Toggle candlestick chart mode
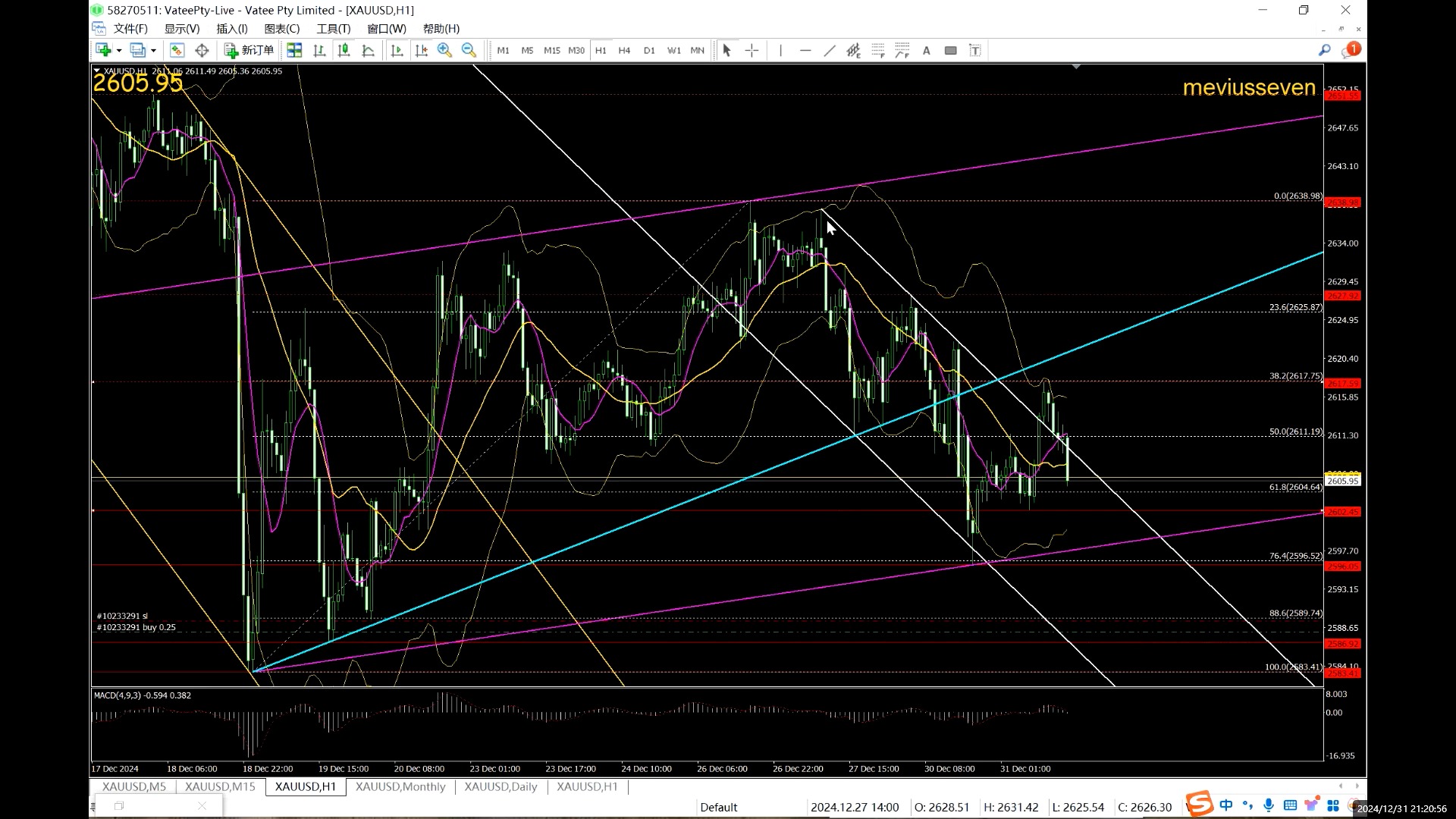1456x819 pixels. point(344,50)
